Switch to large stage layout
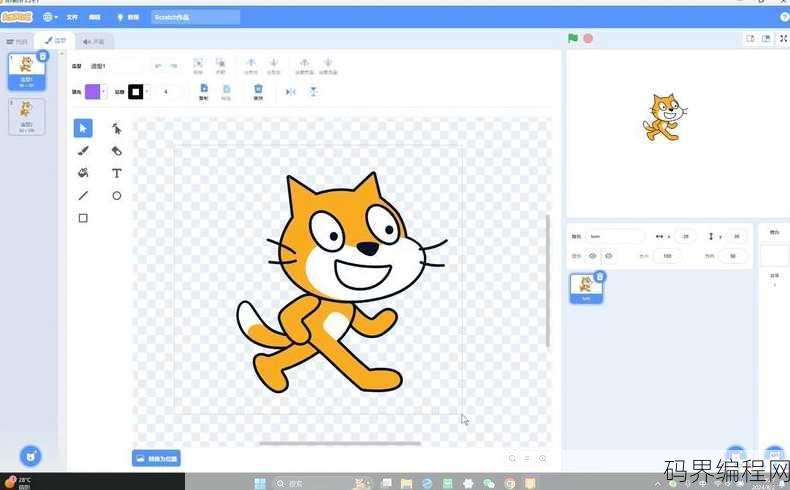The height and width of the screenshot is (490, 790). pos(766,39)
